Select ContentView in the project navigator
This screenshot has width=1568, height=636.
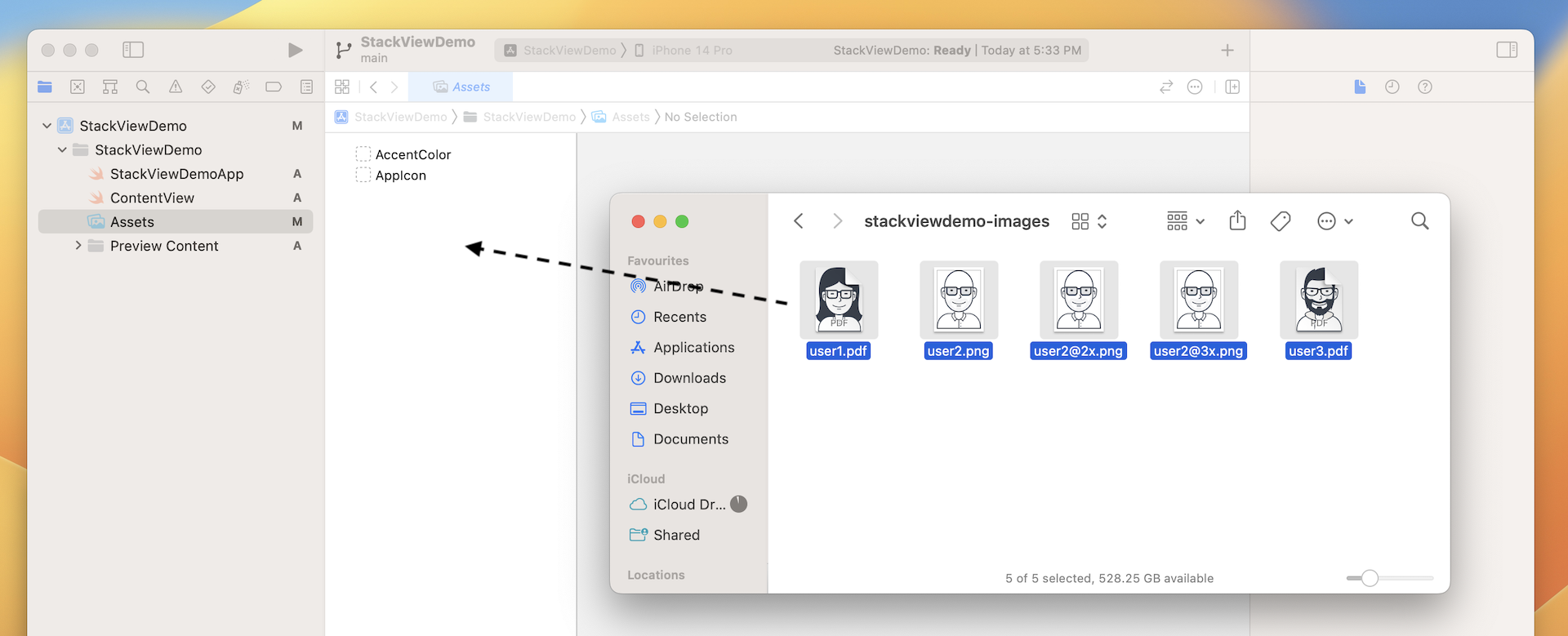(152, 198)
